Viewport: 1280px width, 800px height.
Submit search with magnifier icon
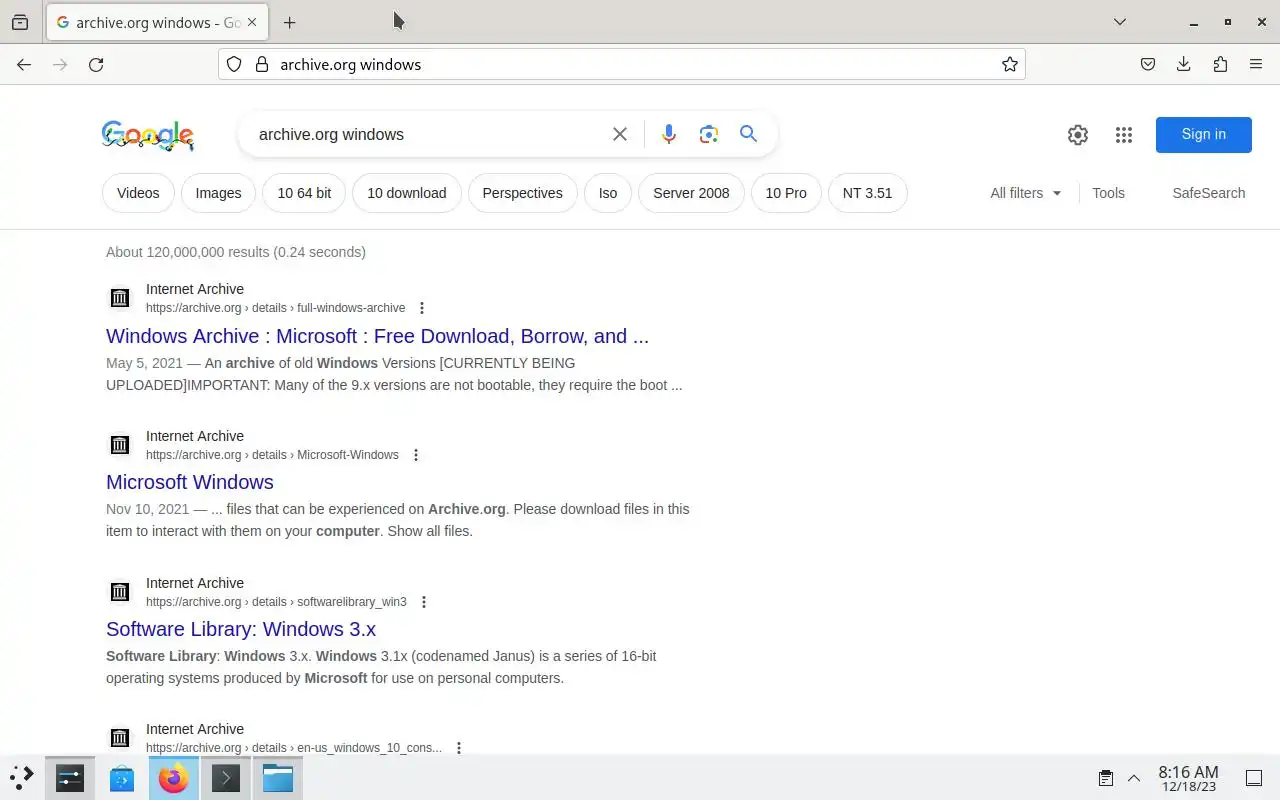(x=748, y=134)
